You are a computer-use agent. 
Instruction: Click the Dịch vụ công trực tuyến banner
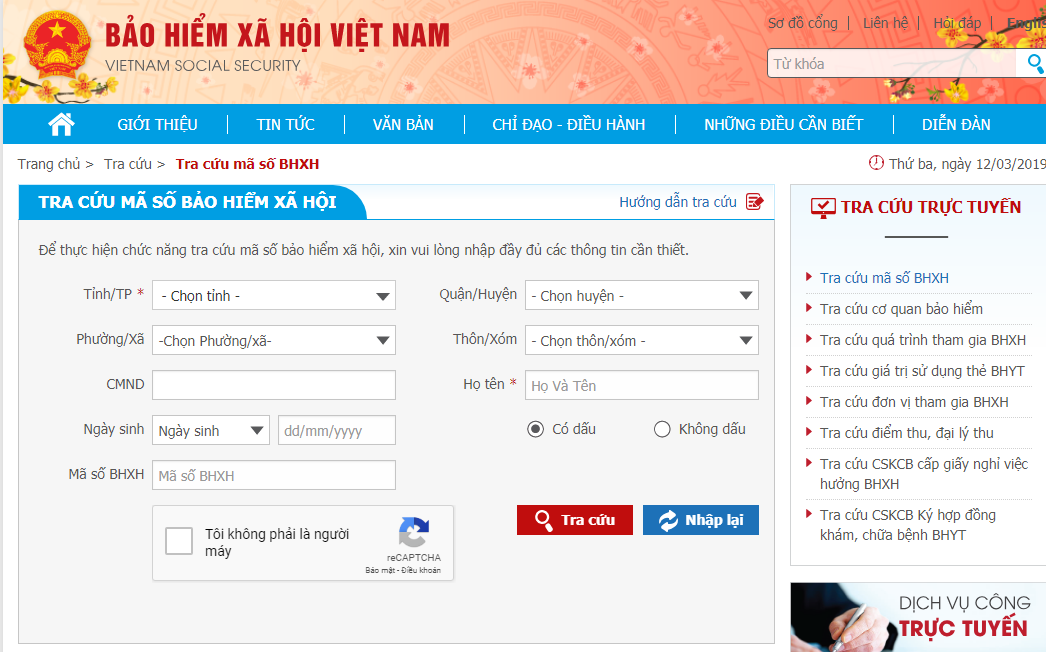click(918, 617)
